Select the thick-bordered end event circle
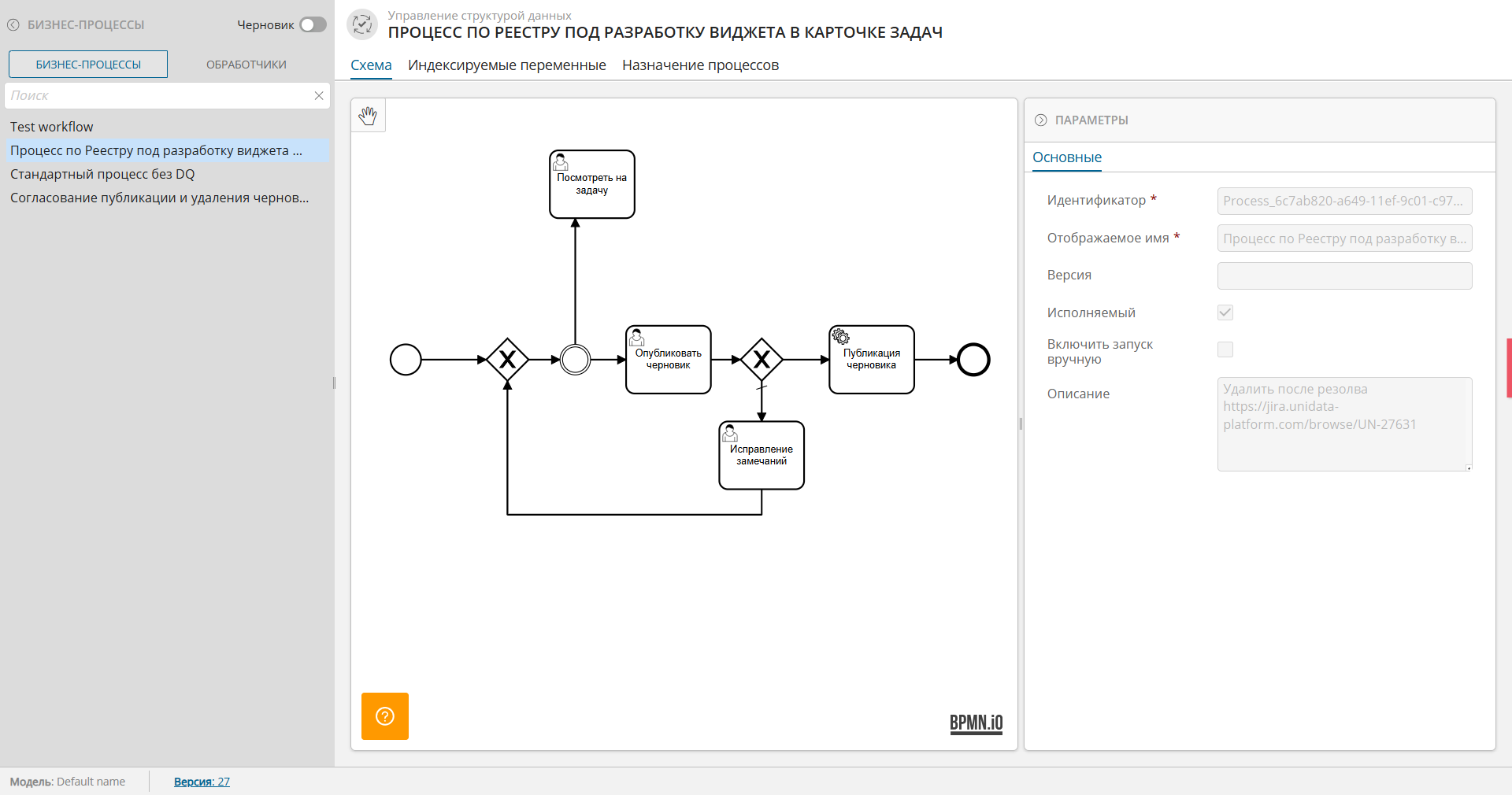This screenshot has width=1512, height=795. (x=973, y=360)
